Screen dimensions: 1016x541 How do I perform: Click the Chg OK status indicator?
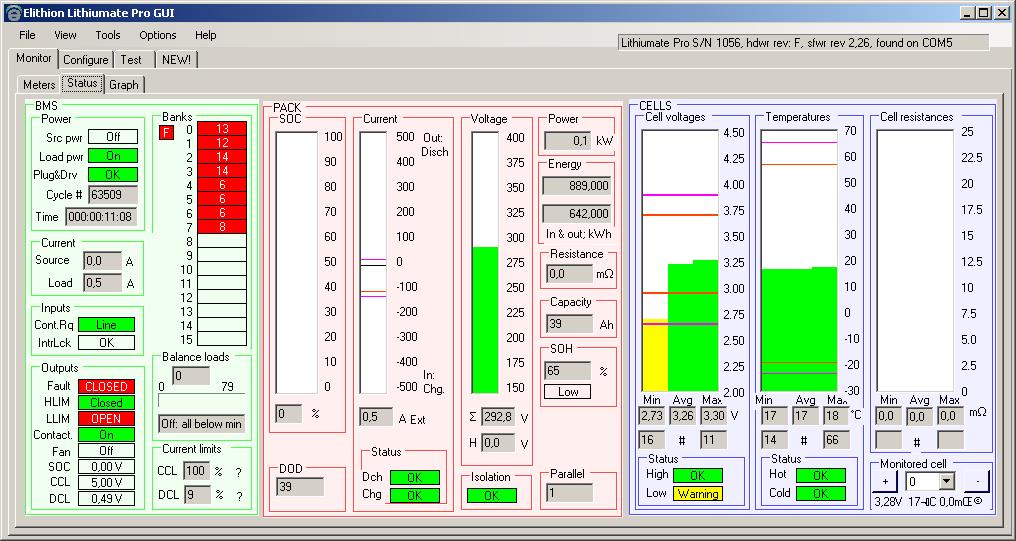pyautogui.click(x=415, y=495)
